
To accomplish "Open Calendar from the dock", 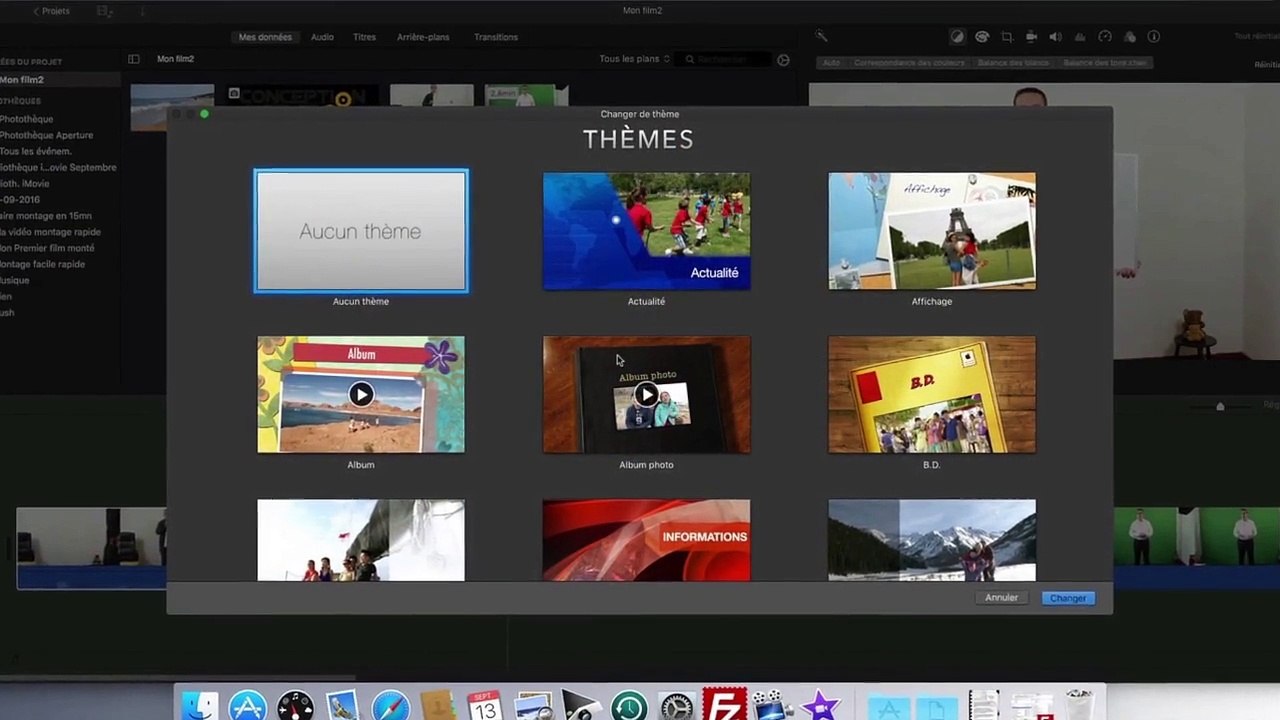I will [x=485, y=706].
